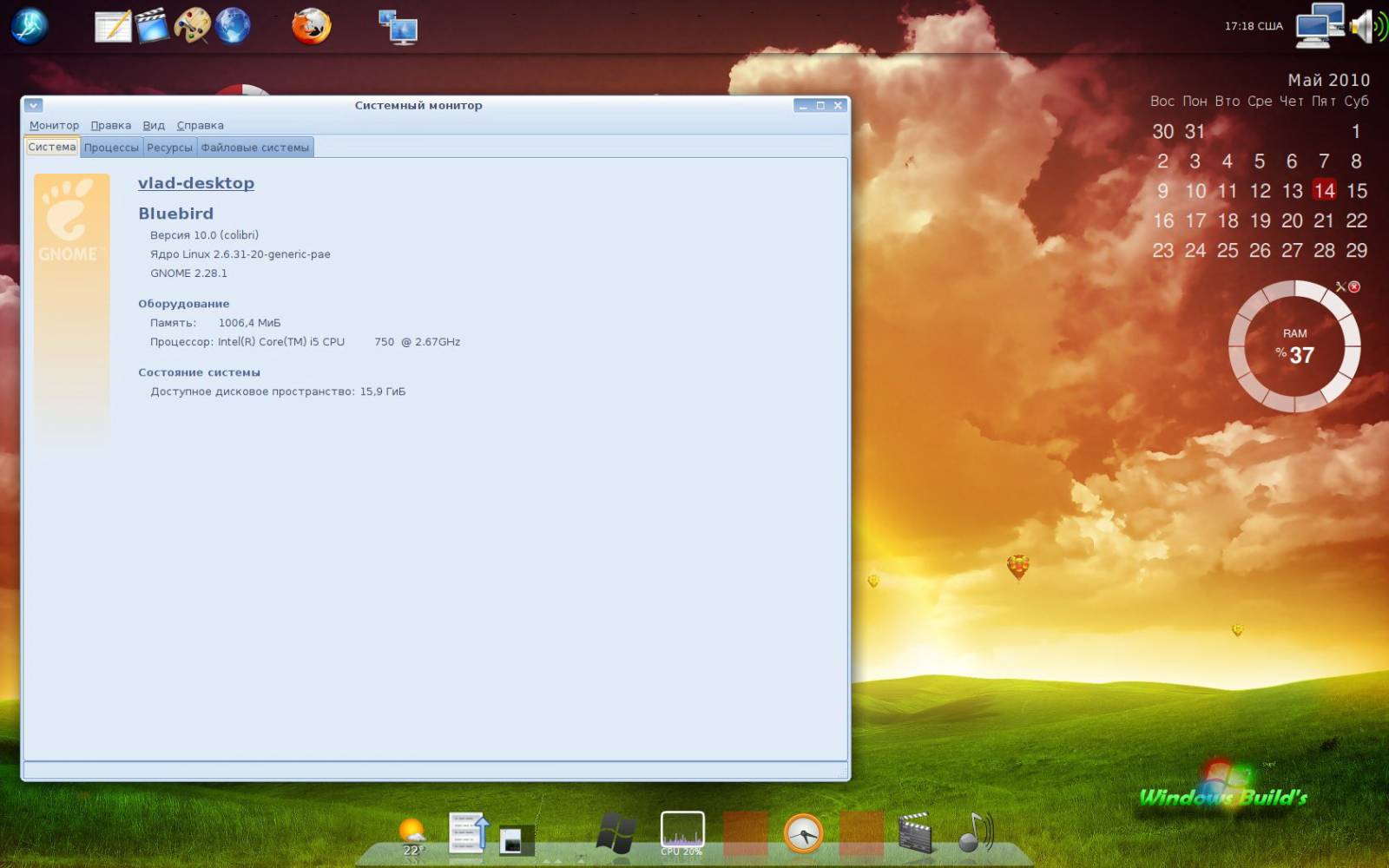
Task: Click the 17:18 clock in the top panel
Action: click(x=1254, y=26)
